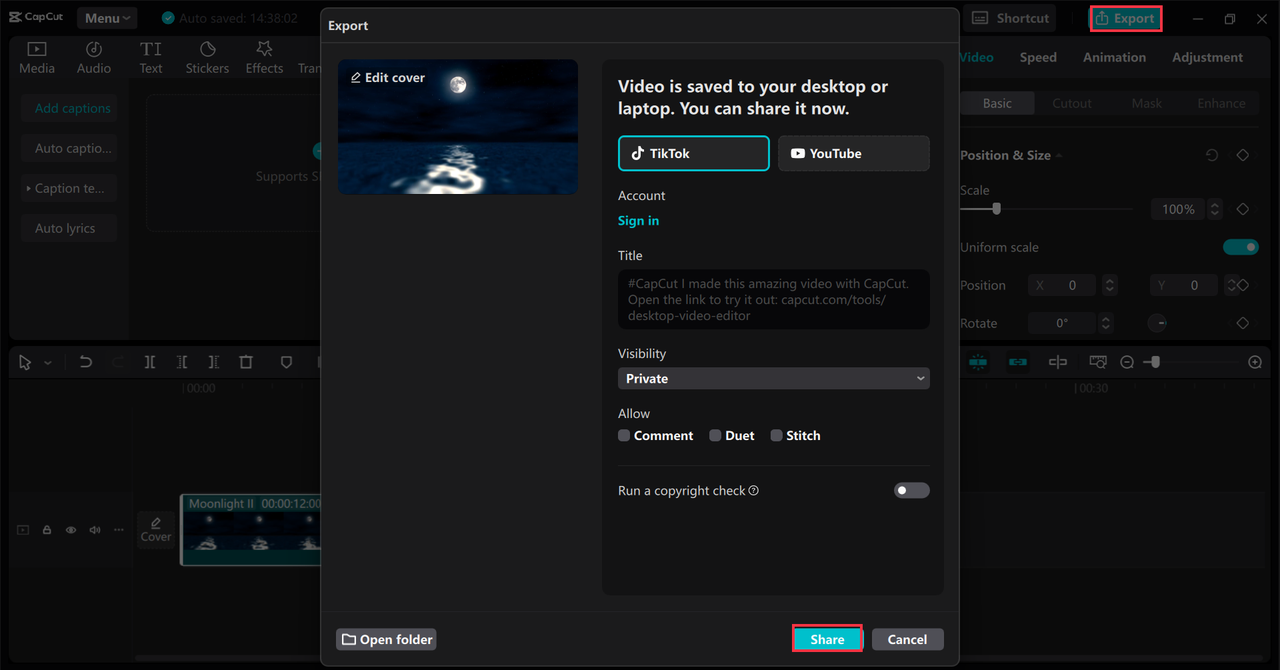The height and width of the screenshot is (670, 1280).
Task: Expand the pointer tool options chevron
Action: tap(48, 363)
